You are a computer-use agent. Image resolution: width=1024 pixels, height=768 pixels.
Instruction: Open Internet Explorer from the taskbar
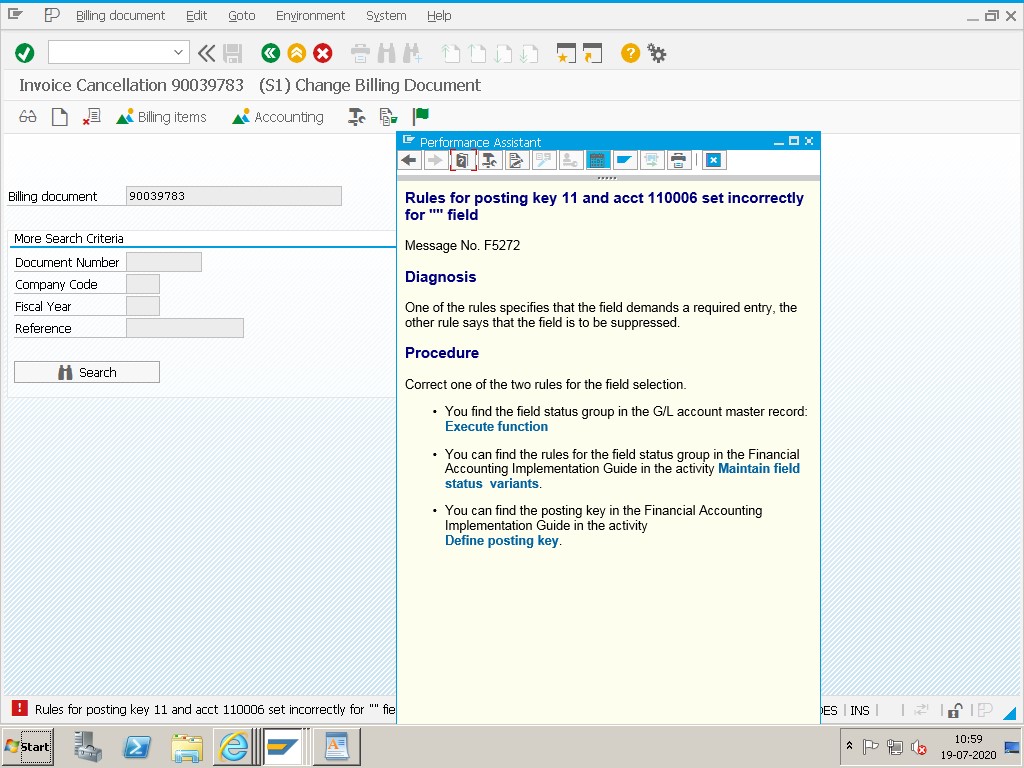point(234,747)
